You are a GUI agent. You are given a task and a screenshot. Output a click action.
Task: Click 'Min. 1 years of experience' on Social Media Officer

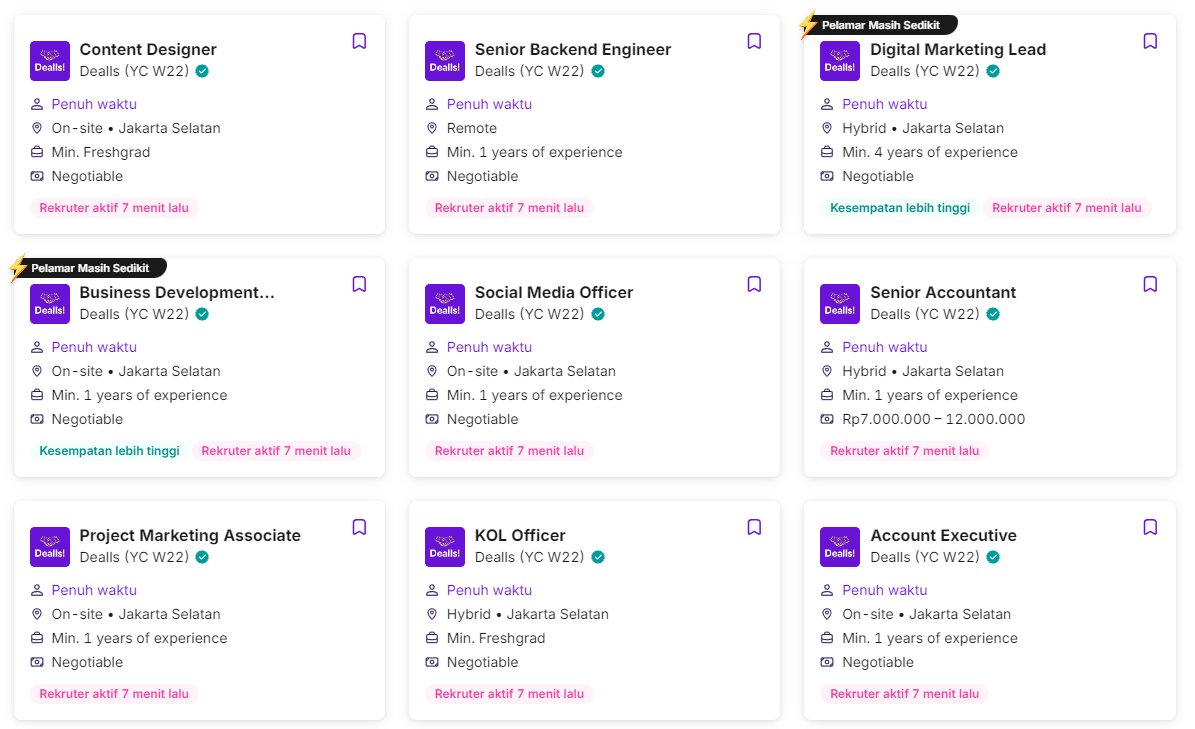click(534, 395)
